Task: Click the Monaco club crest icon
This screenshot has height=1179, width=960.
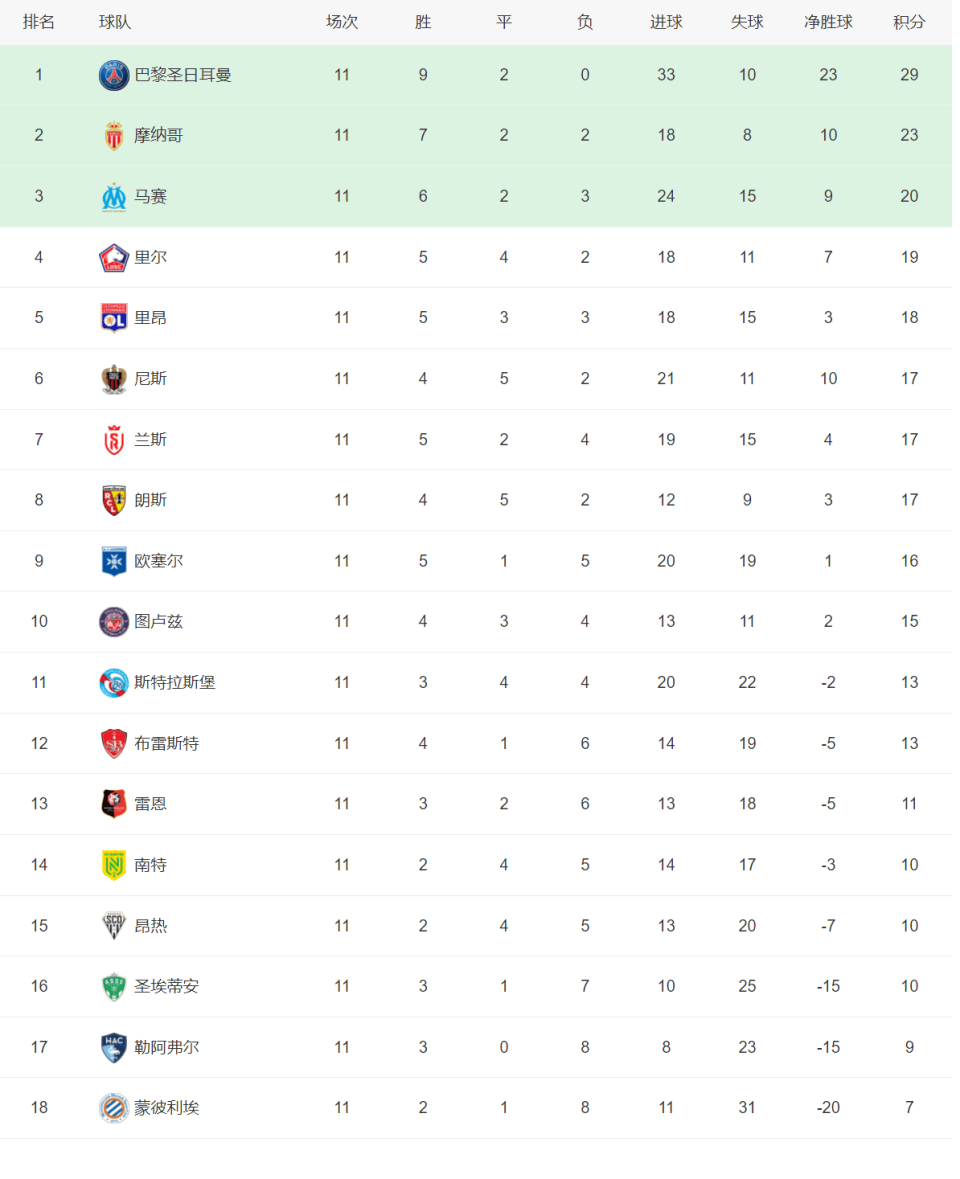Action: [114, 136]
